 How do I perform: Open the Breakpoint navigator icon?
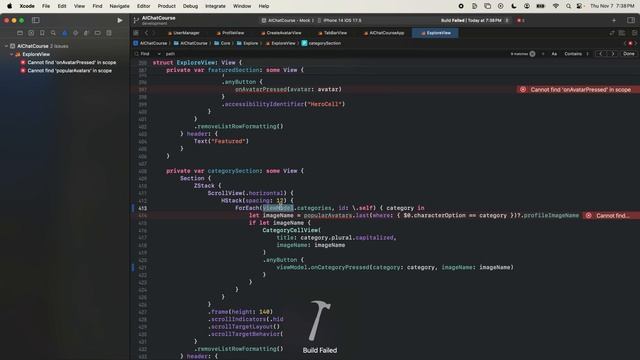click(98, 33)
